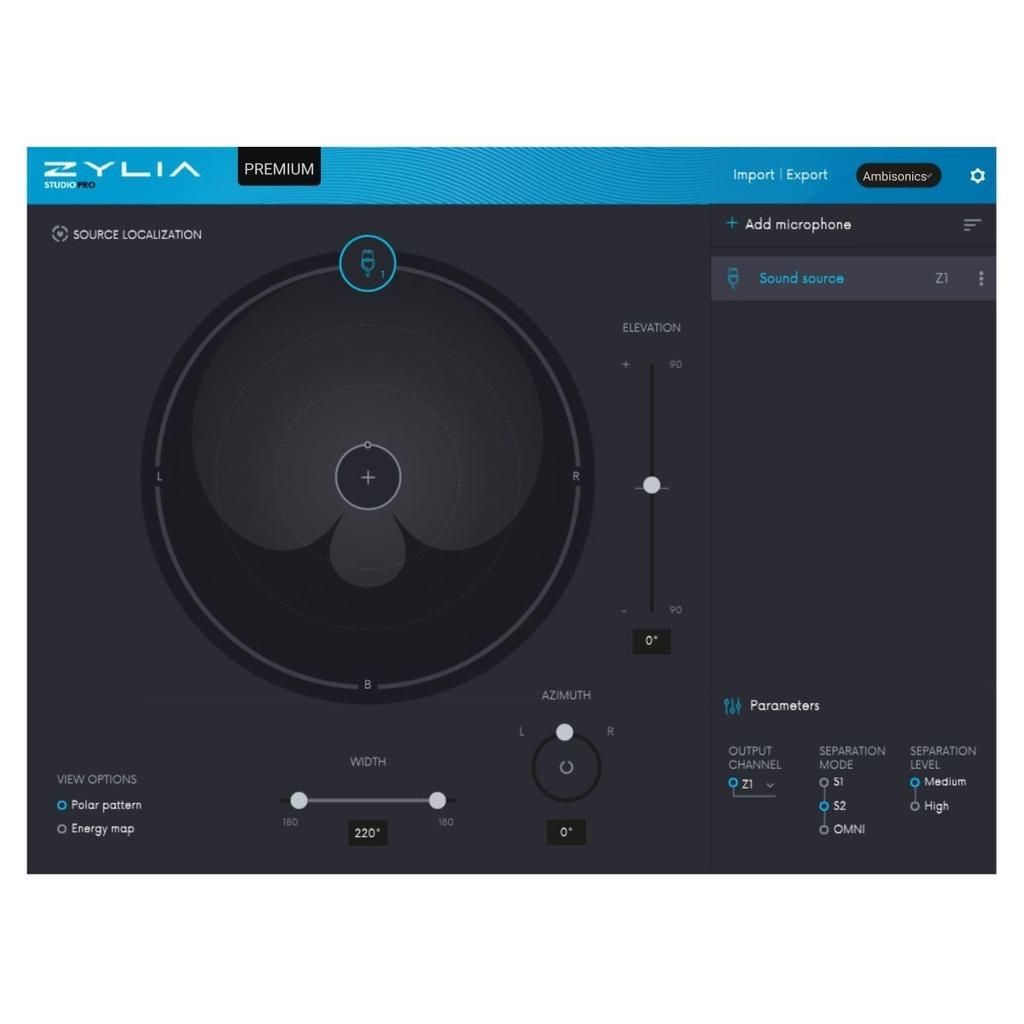Open the sort list icon in microphone panel
1024x1024 pixels.
point(971,225)
